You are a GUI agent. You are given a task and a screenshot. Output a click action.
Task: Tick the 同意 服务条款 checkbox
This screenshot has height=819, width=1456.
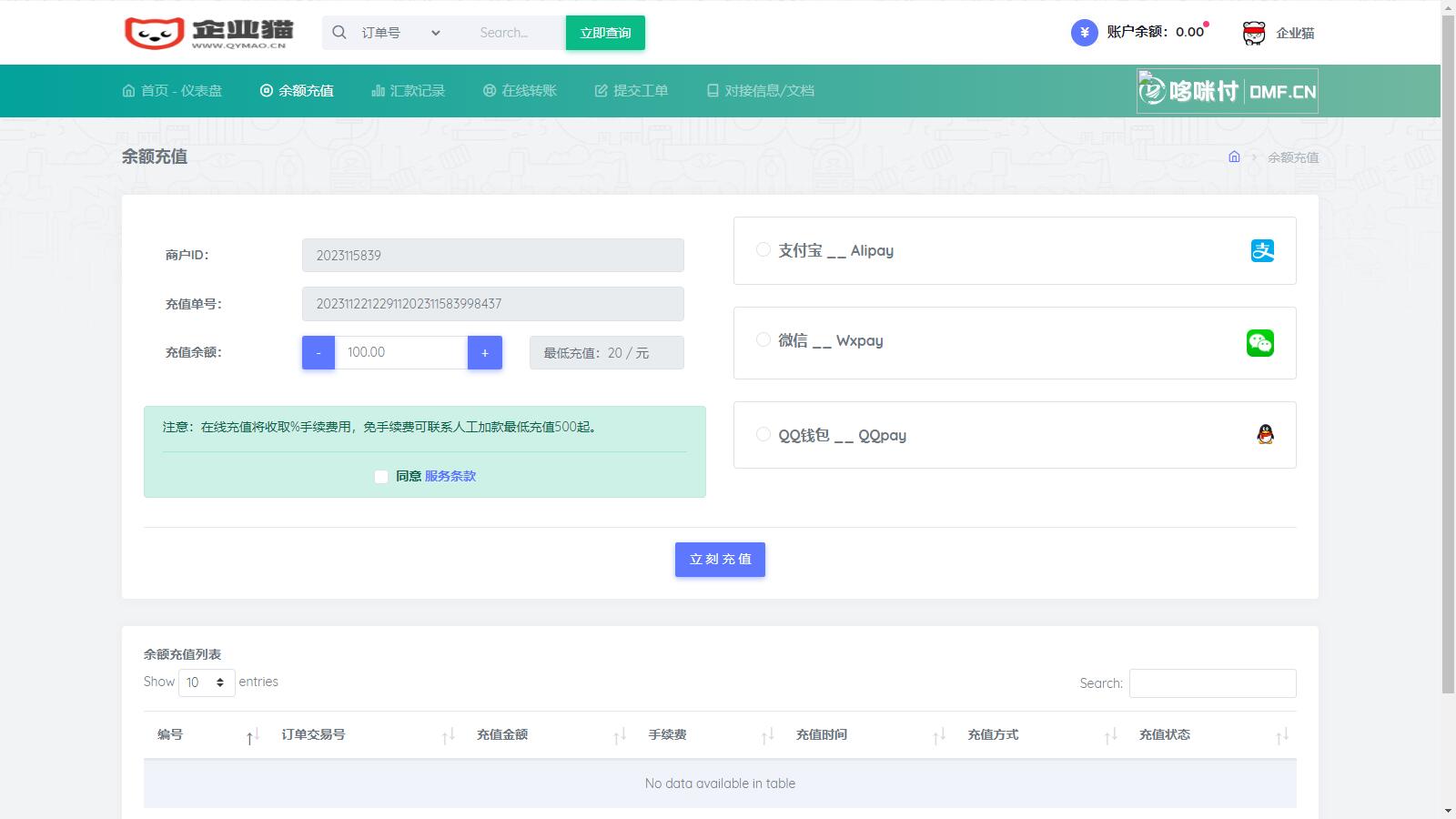(x=381, y=477)
